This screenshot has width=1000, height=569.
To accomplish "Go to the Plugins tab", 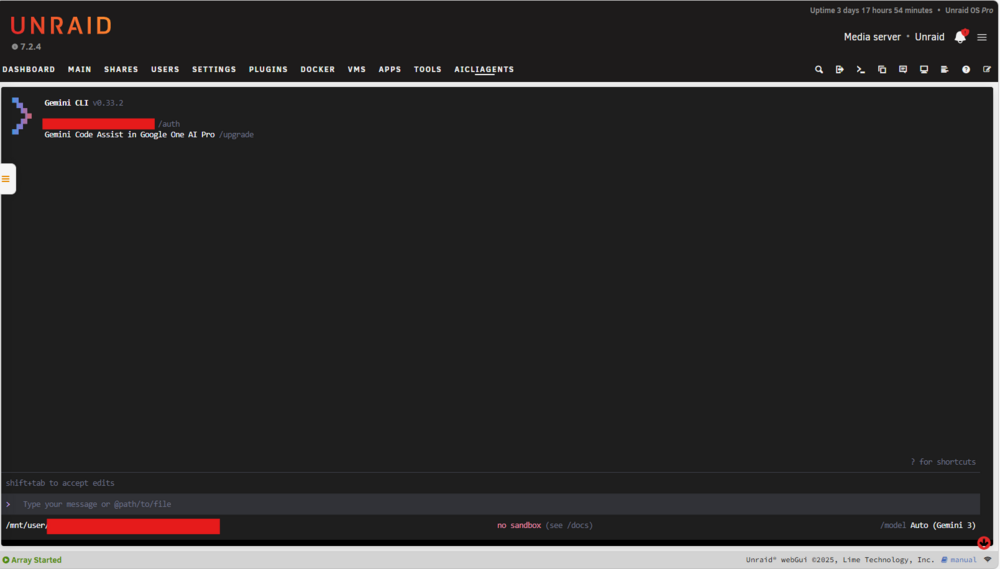I will 268,70.
